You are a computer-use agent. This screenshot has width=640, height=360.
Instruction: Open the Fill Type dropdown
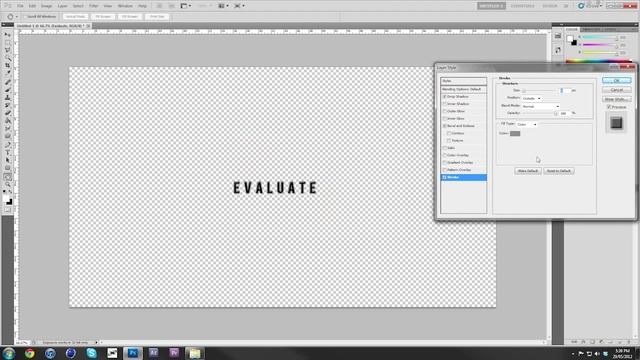pos(527,124)
